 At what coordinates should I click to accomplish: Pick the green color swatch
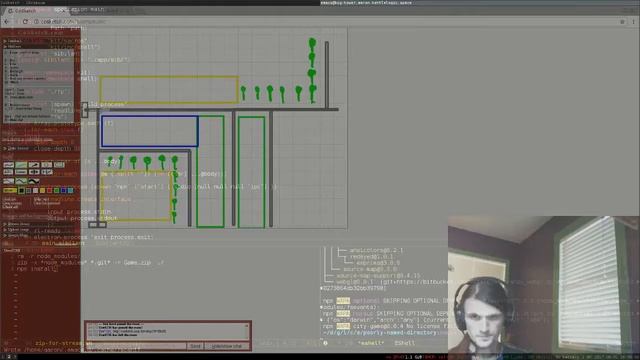coord(57,190)
